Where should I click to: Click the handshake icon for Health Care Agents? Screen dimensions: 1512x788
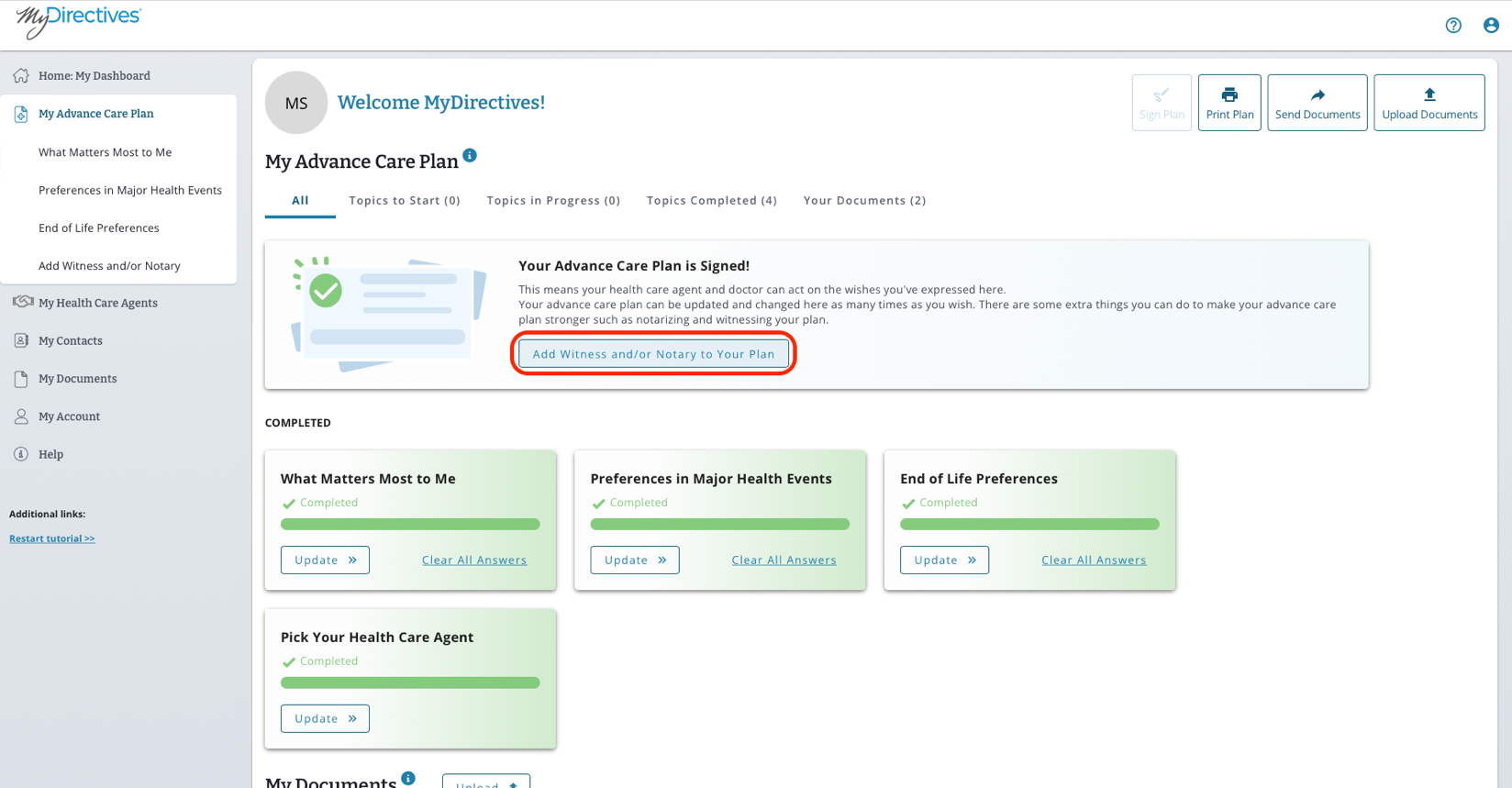pyautogui.click(x=23, y=302)
